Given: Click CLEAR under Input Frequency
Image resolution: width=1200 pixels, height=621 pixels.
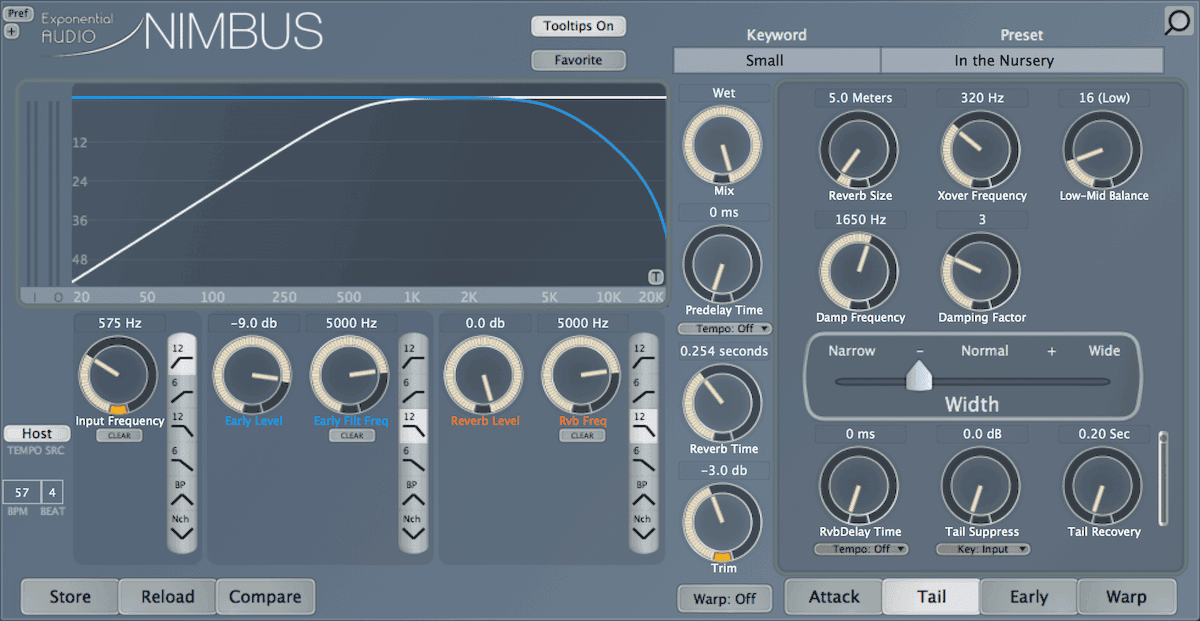Looking at the screenshot, I should pos(119,436).
